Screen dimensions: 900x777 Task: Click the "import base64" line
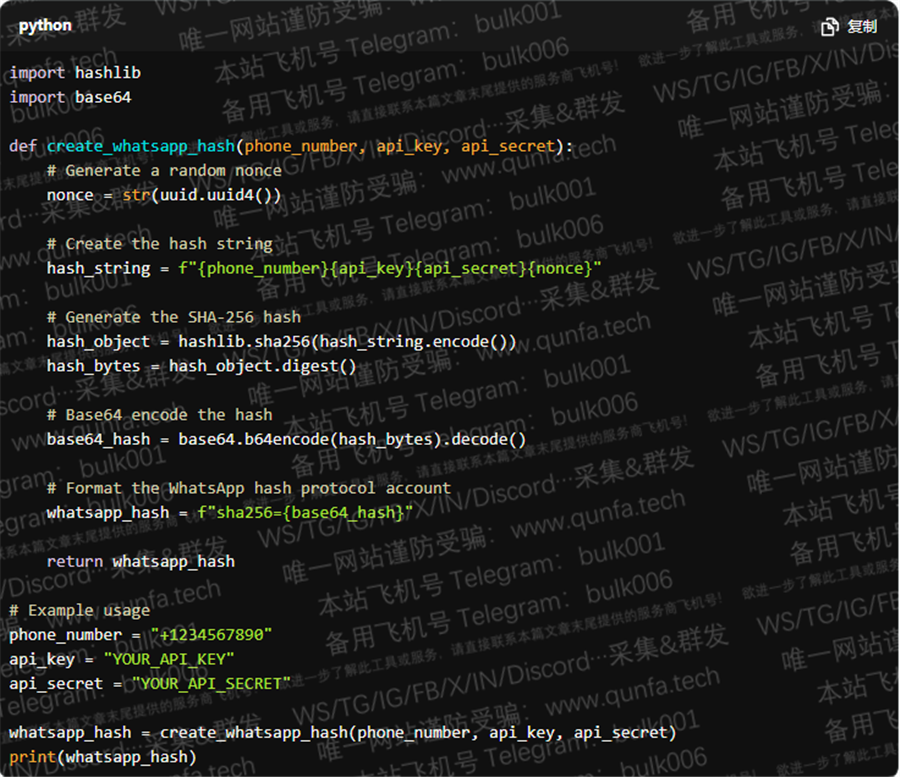click(x=71, y=98)
